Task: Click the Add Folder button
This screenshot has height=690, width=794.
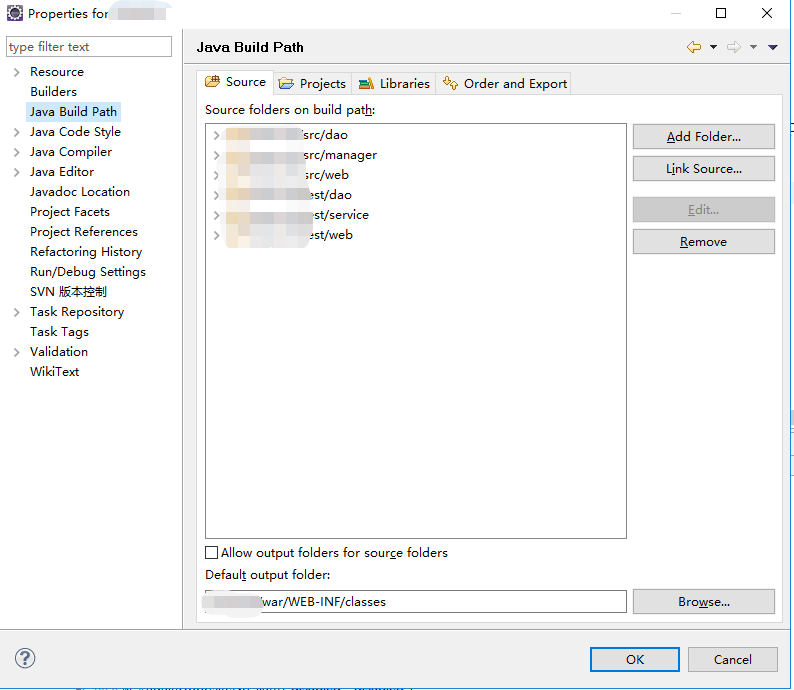Action: point(703,137)
